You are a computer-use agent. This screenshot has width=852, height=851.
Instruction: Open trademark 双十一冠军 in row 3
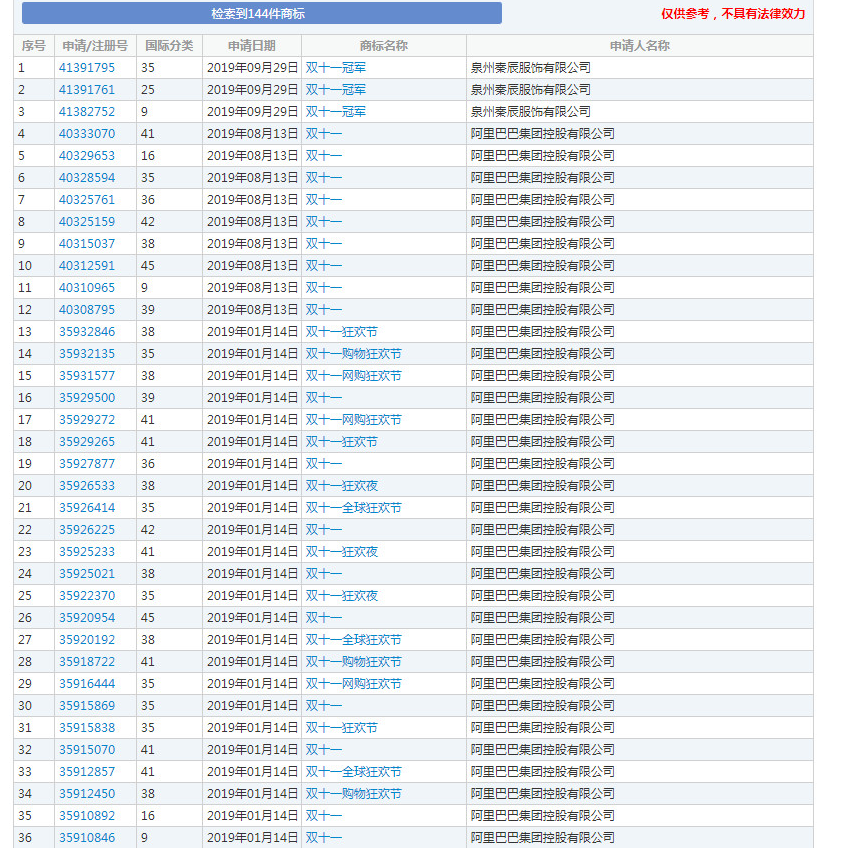click(x=336, y=112)
